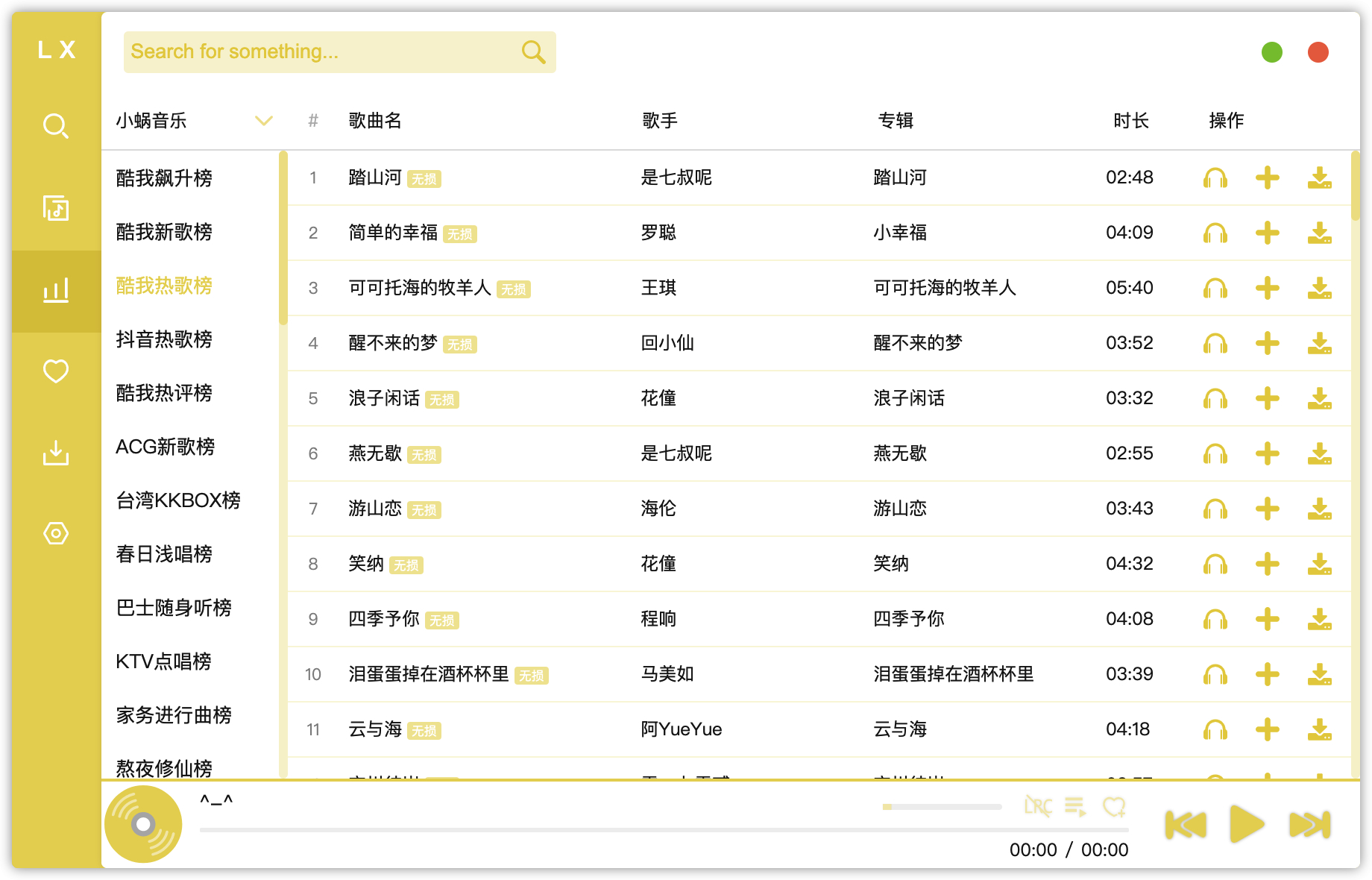Select the 抖音热歌榜 chart
Viewport: 1372px width, 880px height.
pos(164,339)
